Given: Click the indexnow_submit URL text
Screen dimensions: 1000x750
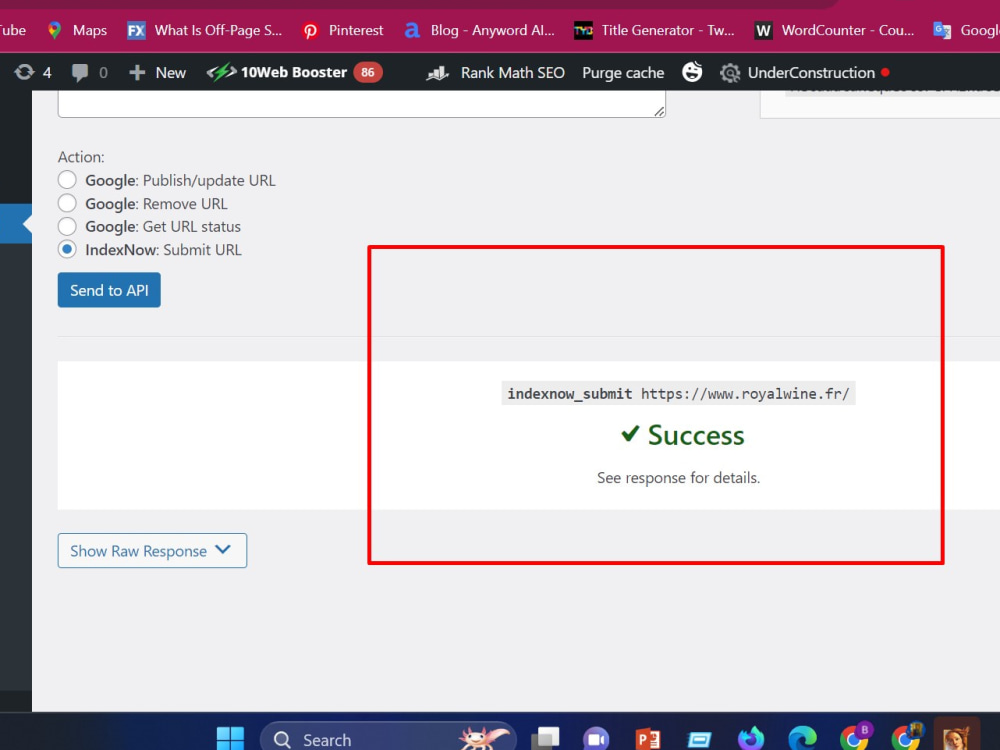Looking at the screenshot, I should [679, 393].
